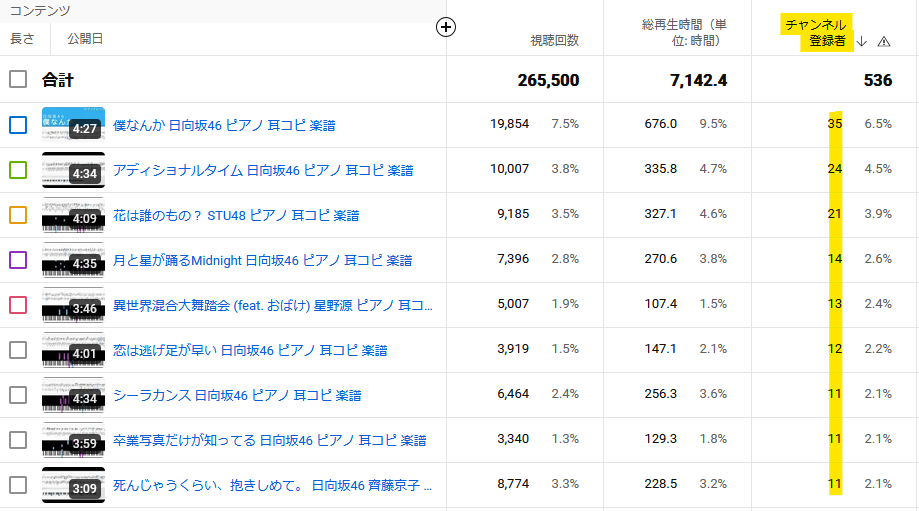Toggle the orange checkbox for 花は誰のもの？
This screenshot has height=511, width=919.
[18, 215]
